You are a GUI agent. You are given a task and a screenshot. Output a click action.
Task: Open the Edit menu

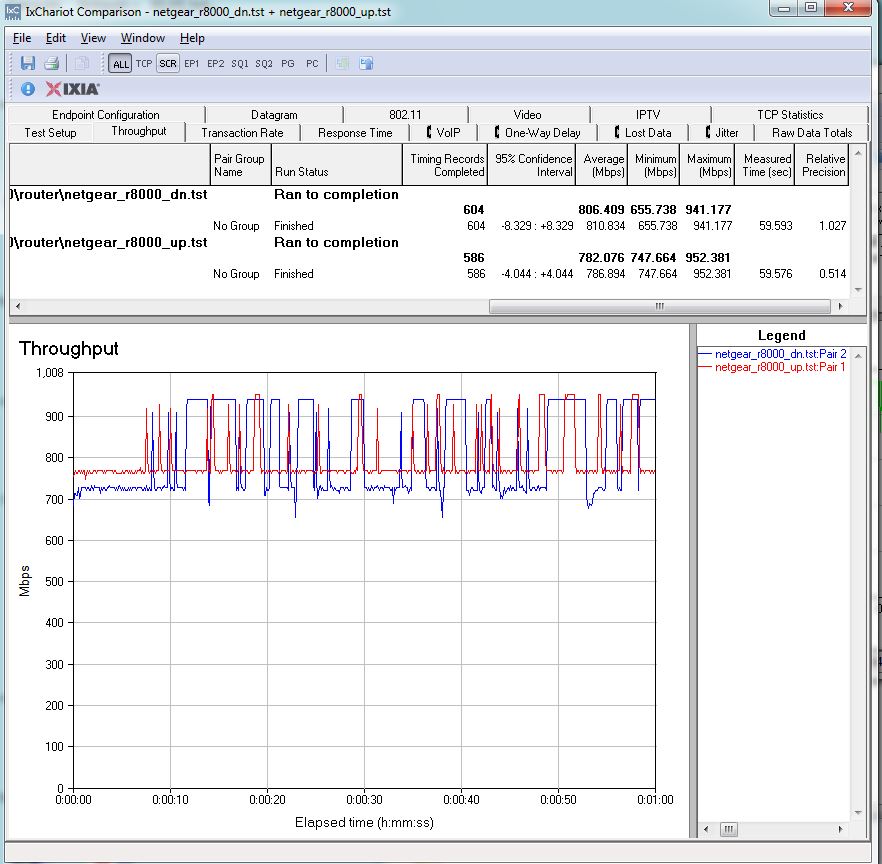tap(56, 38)
